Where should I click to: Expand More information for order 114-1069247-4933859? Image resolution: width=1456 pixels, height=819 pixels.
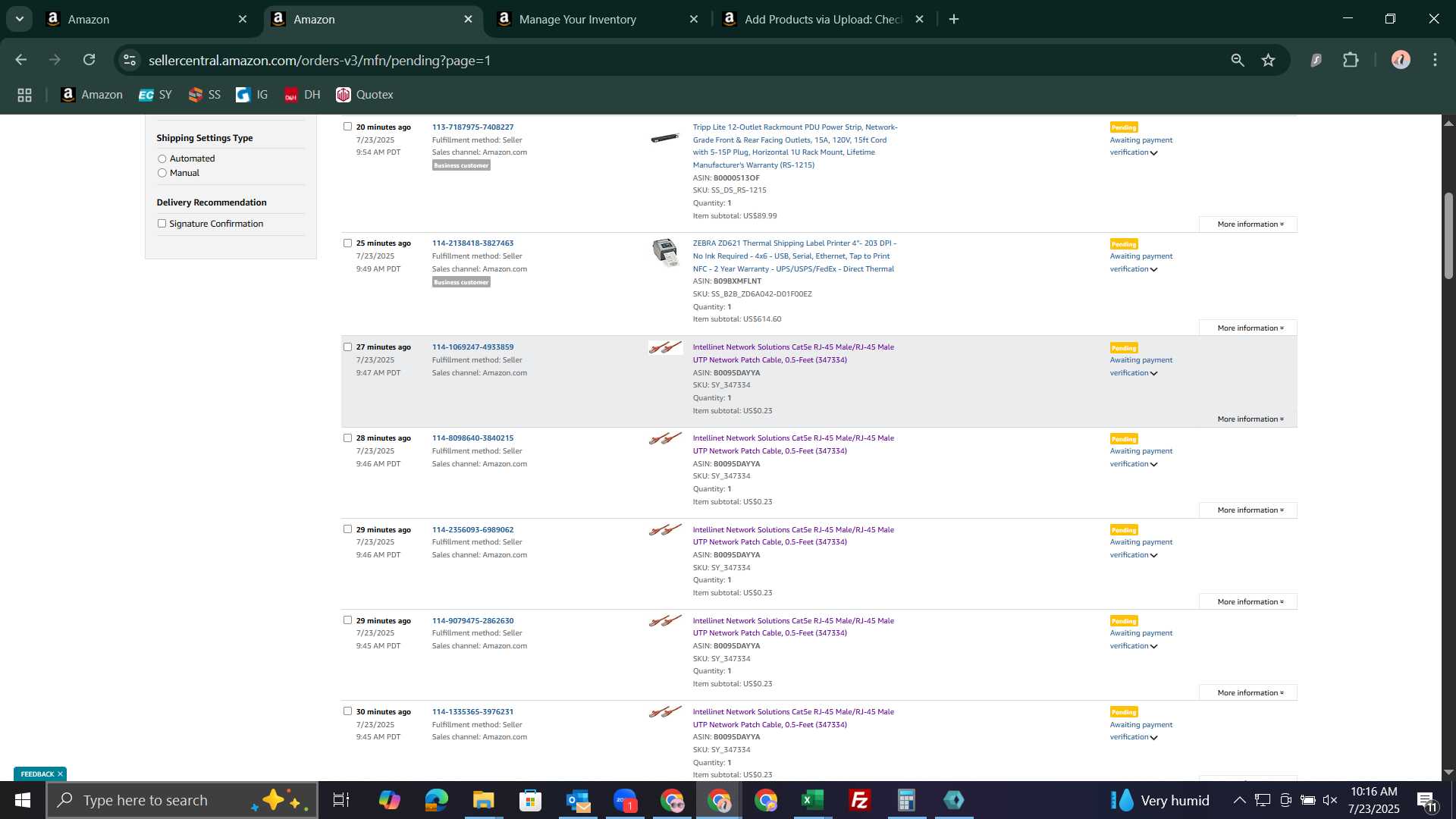(1248, 419)
